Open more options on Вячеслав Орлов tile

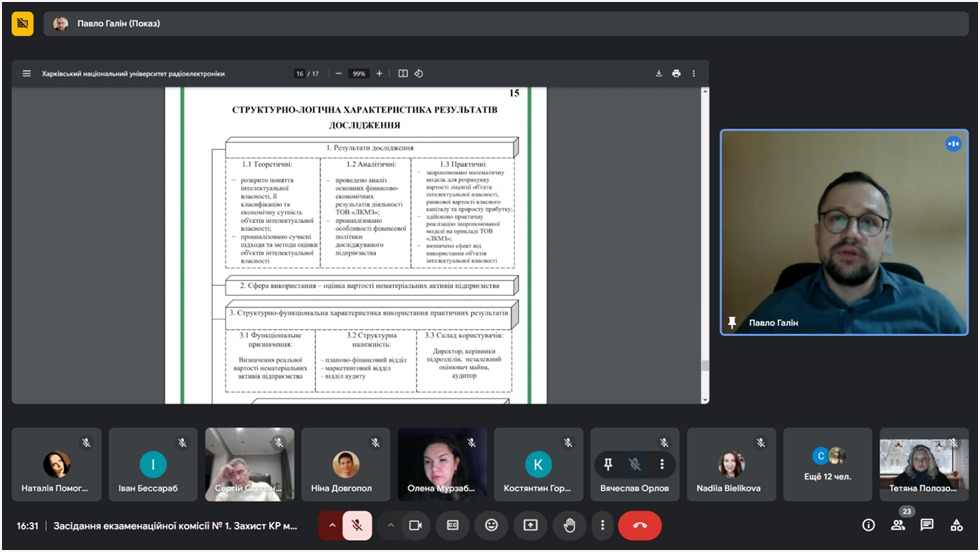[x=661, y=464]
